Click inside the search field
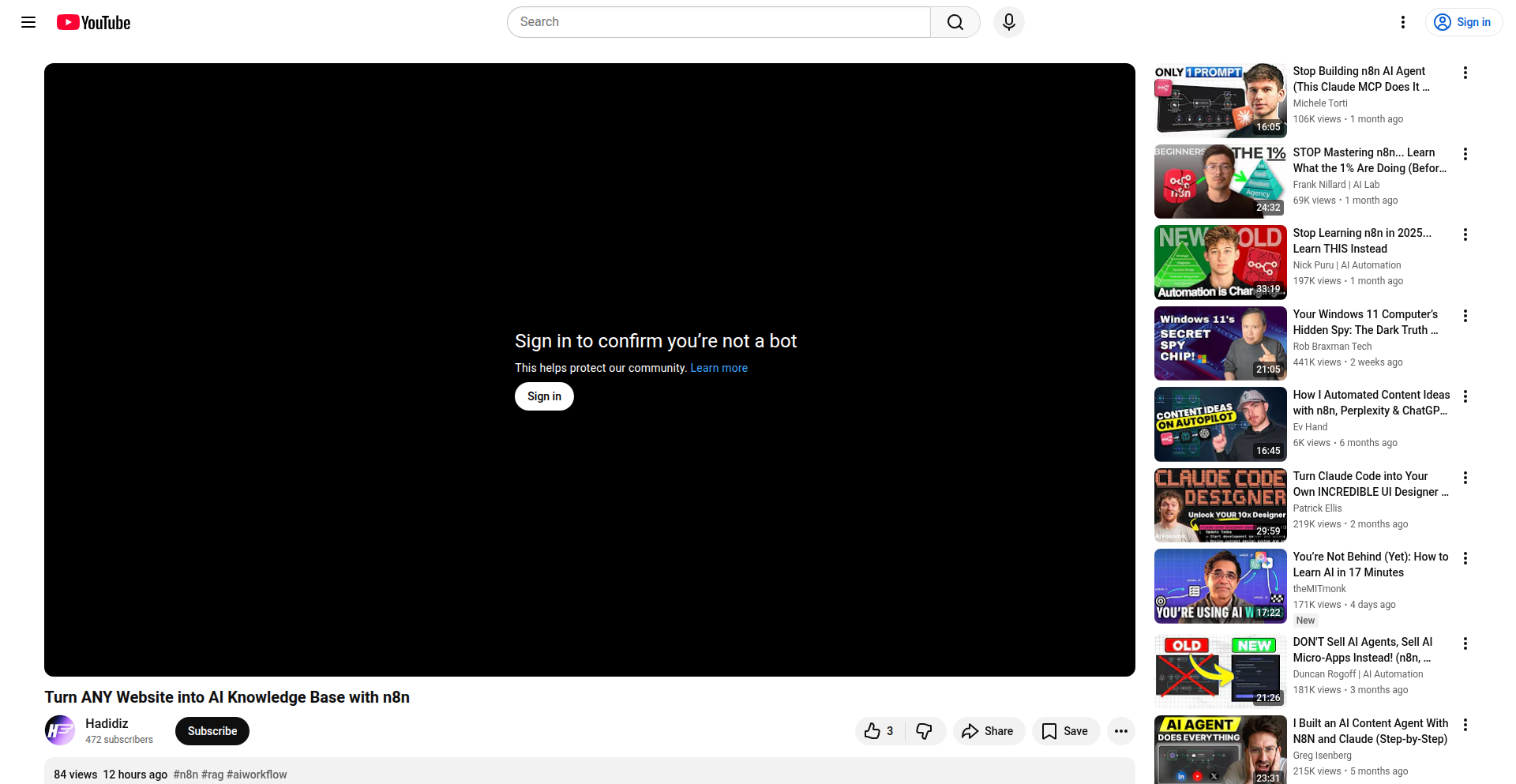Viewport: 1516px width, 784px height. coord(711,22)
